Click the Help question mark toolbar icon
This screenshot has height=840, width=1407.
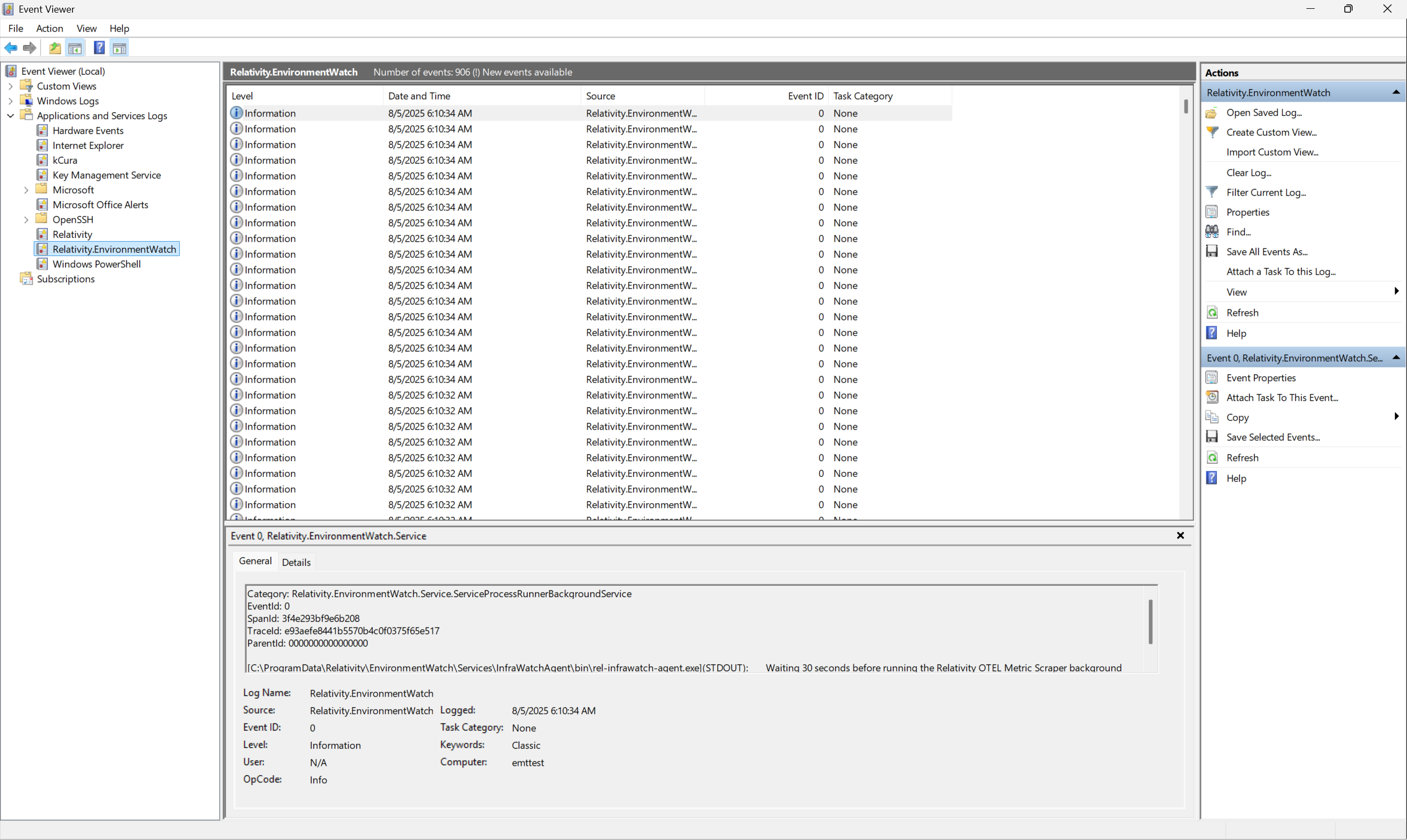click(x=99, y=48)
